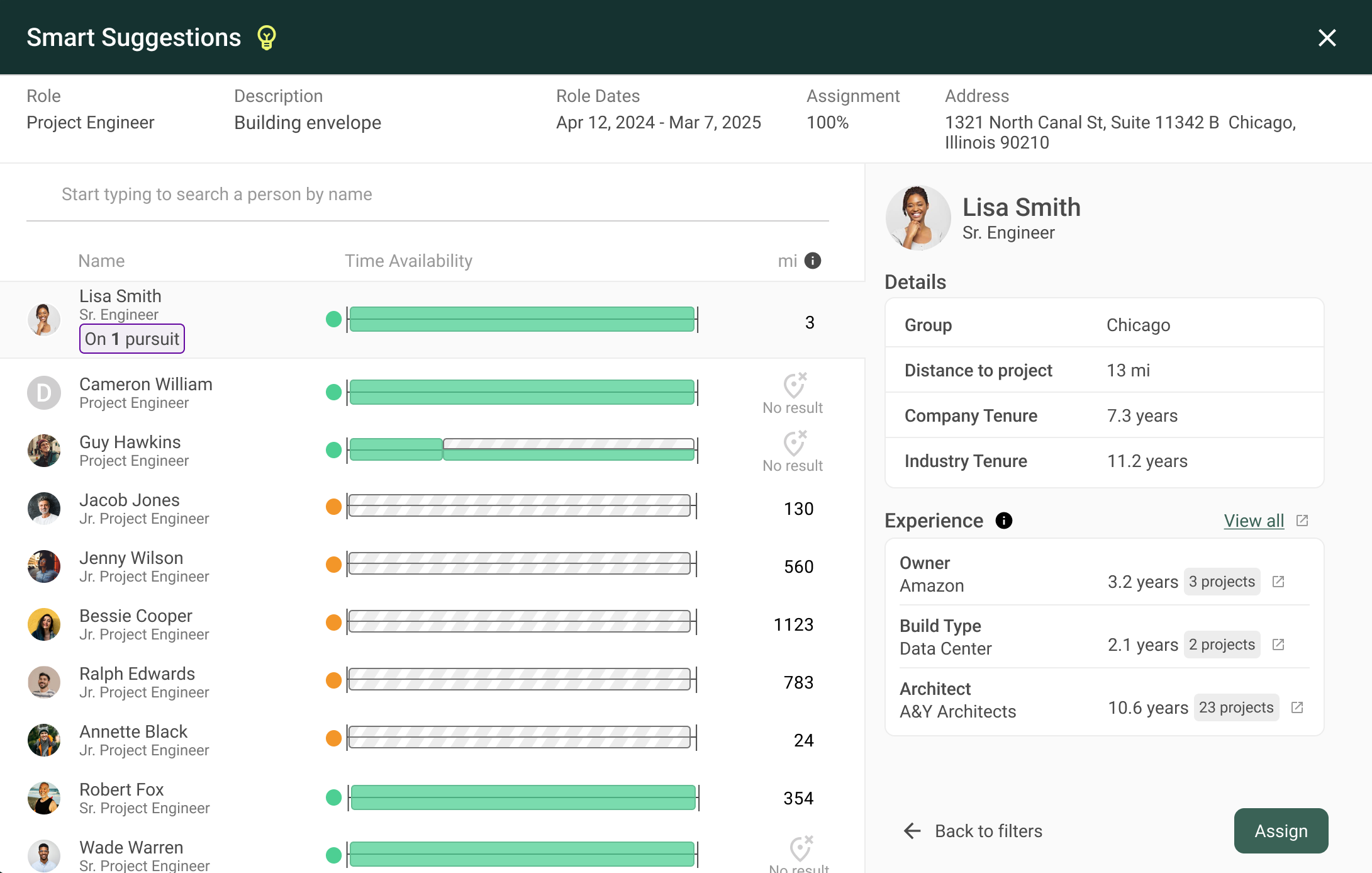
Task: Select the Cameron William name text
Action: (146, 384)
